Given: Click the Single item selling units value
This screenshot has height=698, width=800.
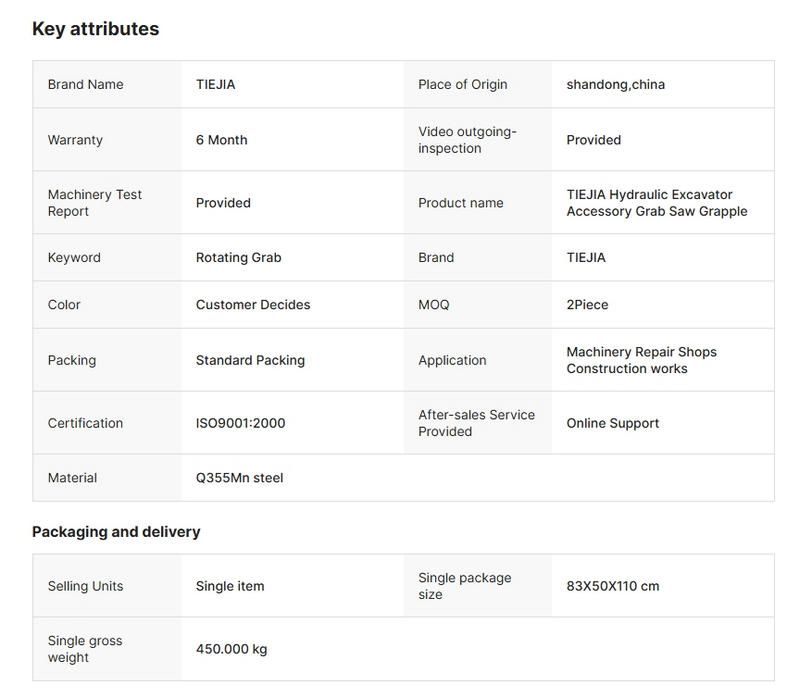Looking at the screenshot, I should coord(230,586).
